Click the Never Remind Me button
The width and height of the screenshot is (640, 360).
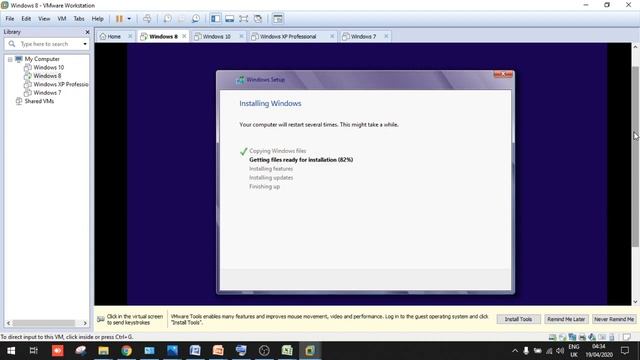coord(614,319)
